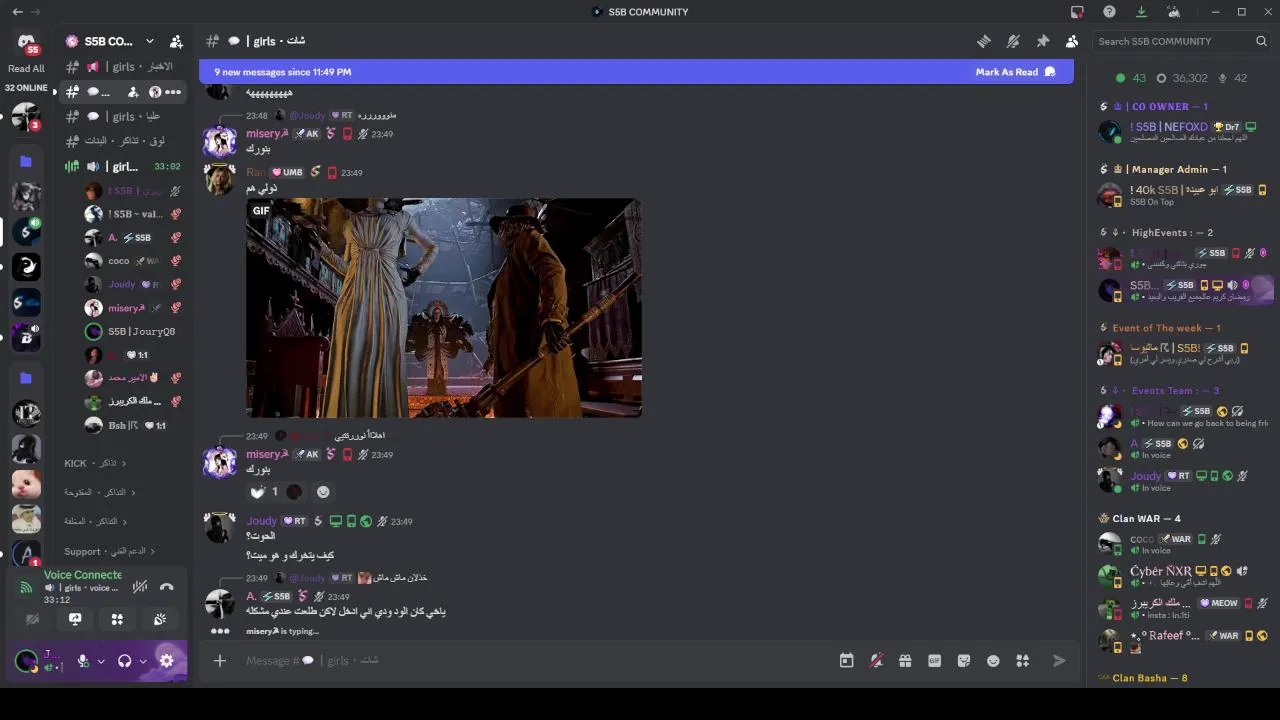Open the calendar event icon in message bar
Viewport: 1280px width, 720px height.
click(x=846, y=660)
